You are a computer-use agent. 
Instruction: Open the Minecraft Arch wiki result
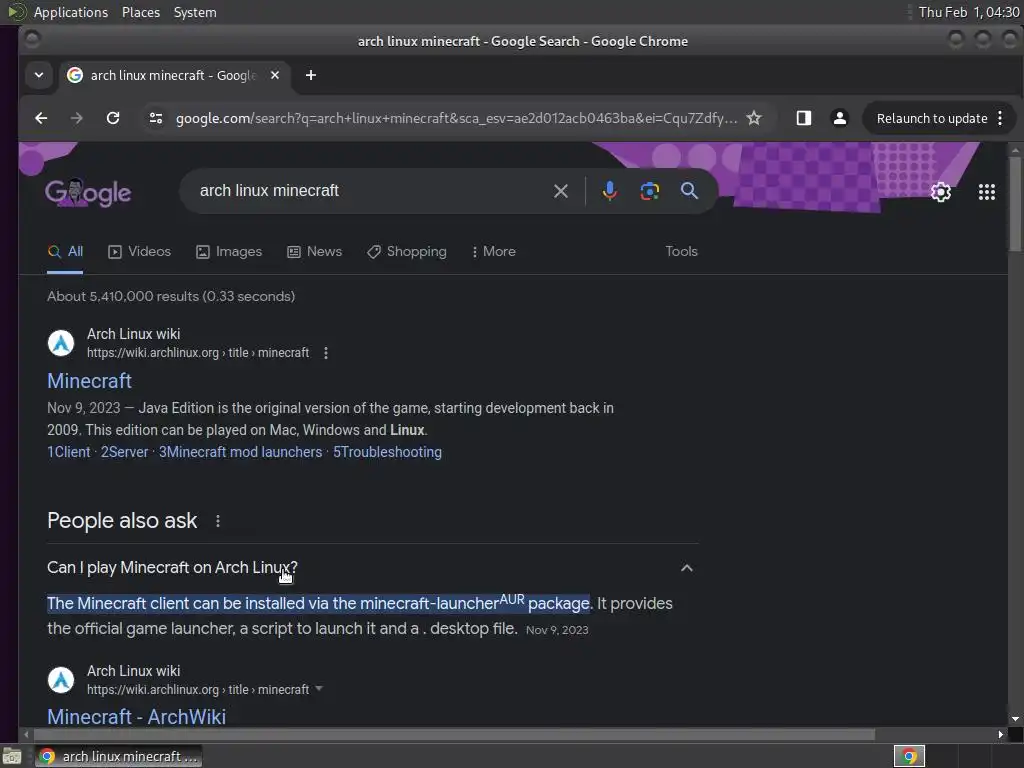coord(89,381)
